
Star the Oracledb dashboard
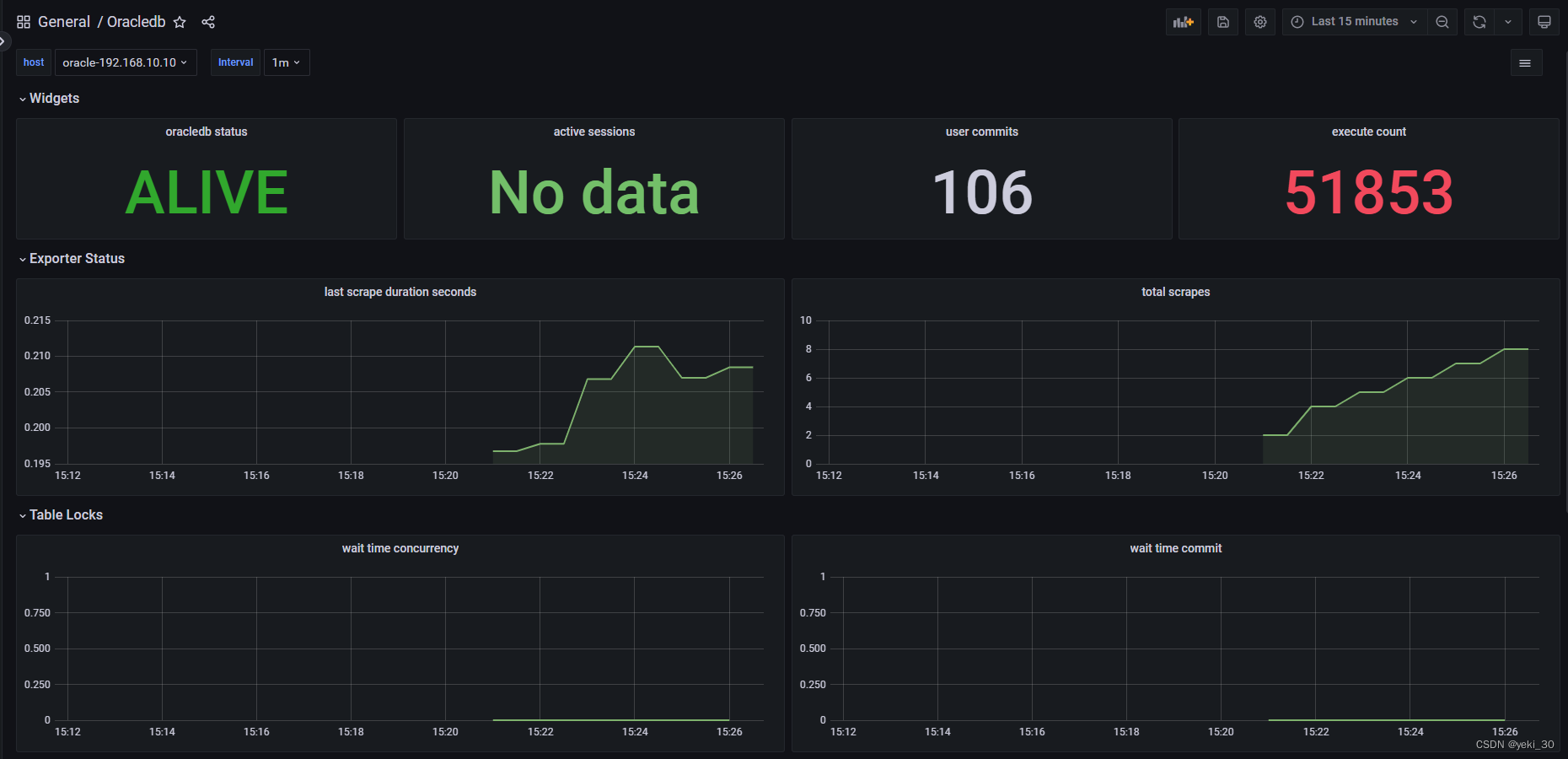(x=180, y=22)
